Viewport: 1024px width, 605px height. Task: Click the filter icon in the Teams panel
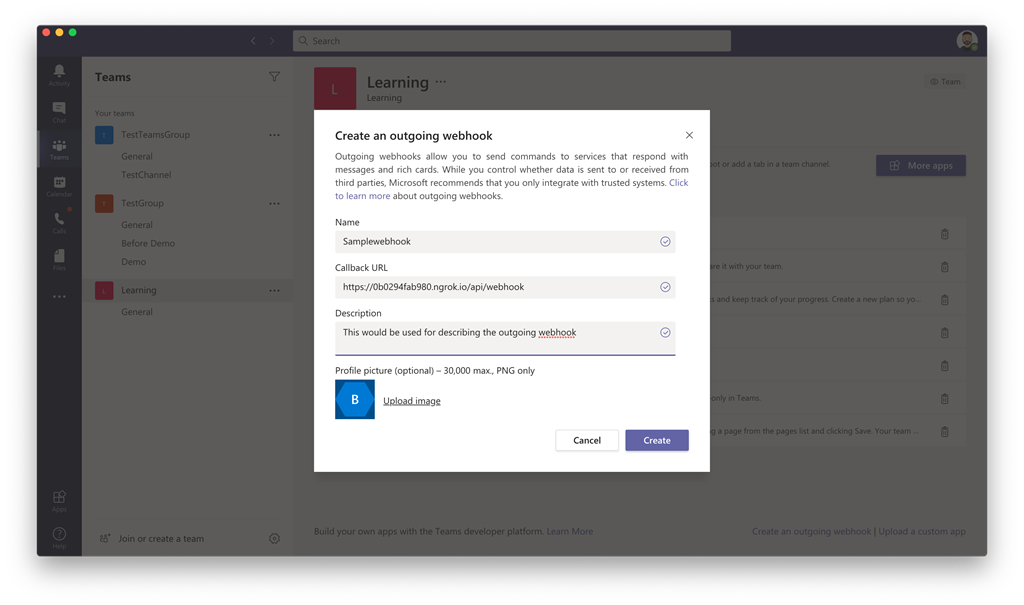pyautogui.click(x=274, y=76)
